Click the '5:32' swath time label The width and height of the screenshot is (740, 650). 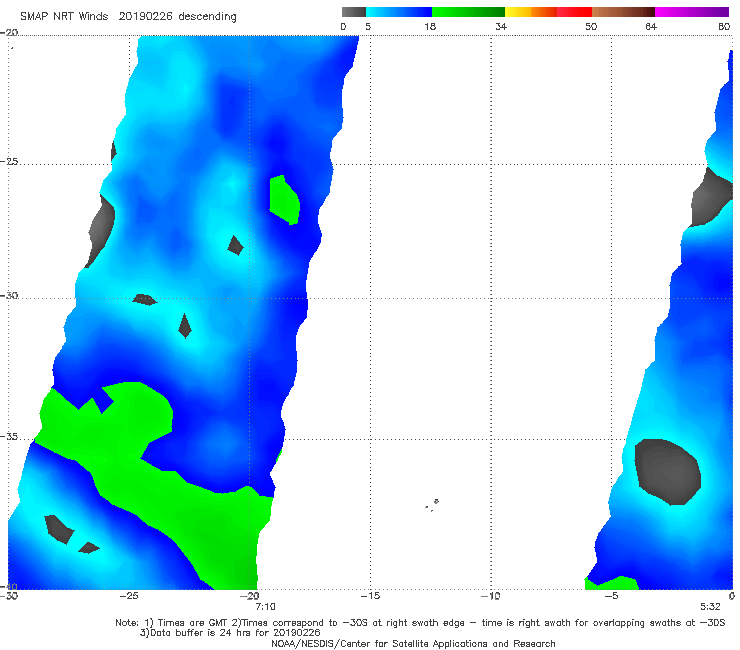[710, 607]
